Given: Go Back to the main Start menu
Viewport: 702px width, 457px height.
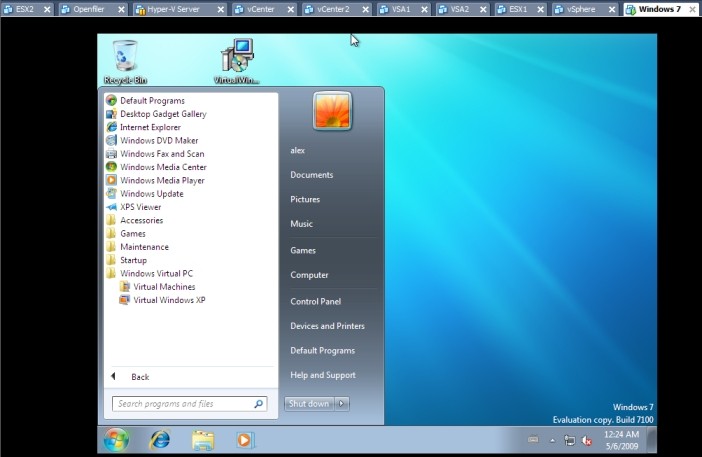Looking at the screenshot, I should [139, 377].
